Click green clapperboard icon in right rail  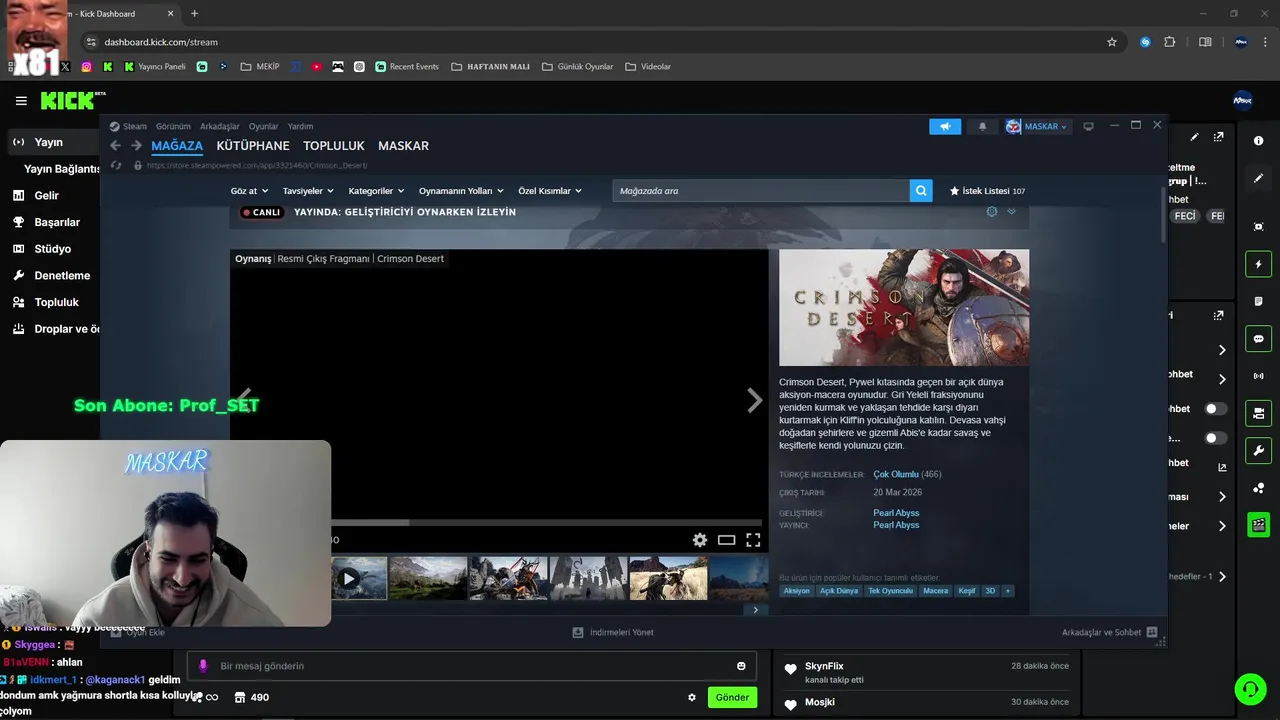click(1259, 525)
